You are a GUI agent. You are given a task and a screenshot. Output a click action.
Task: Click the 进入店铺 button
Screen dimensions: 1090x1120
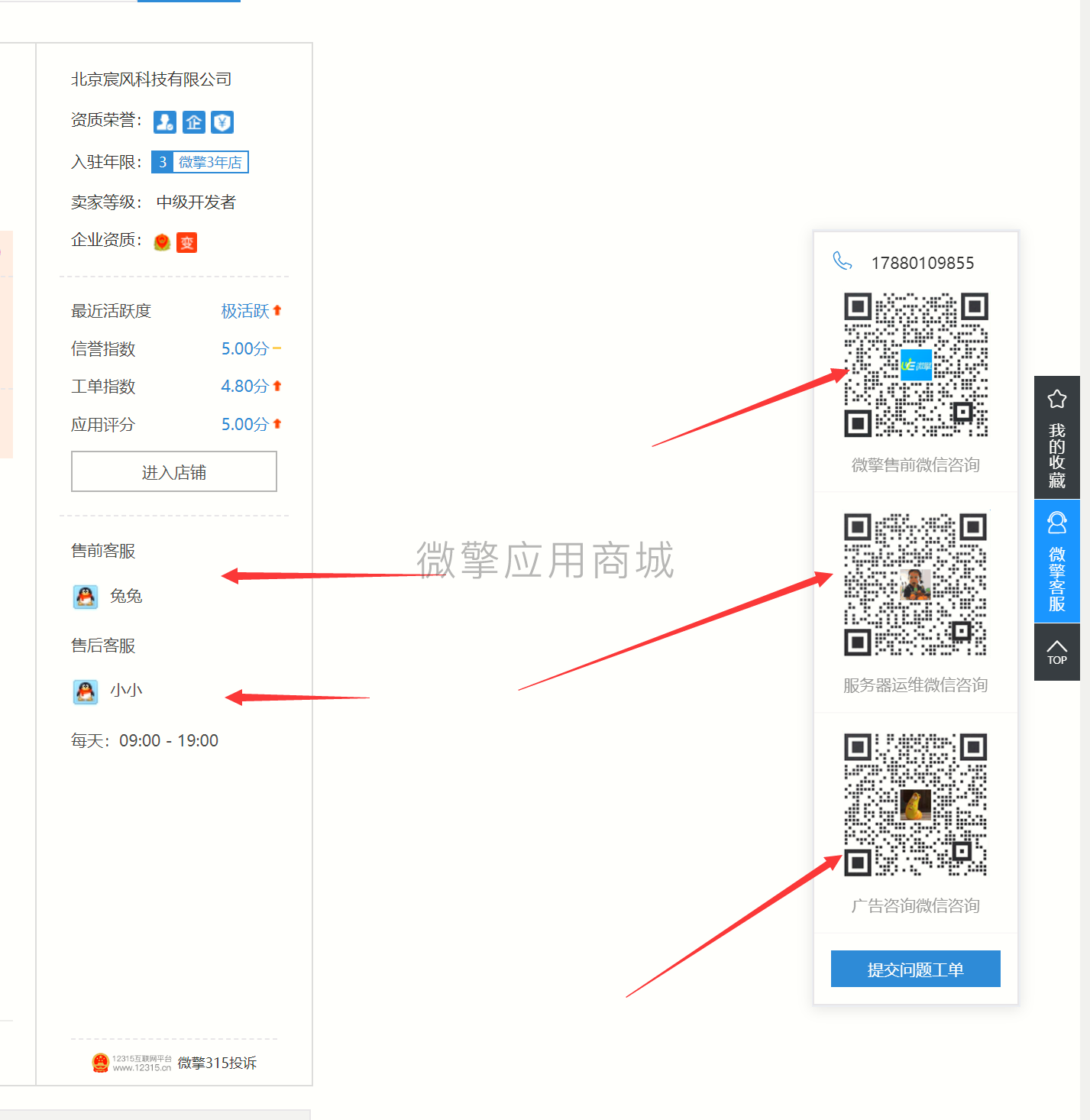pyautogui.click(x=174, y=472)
